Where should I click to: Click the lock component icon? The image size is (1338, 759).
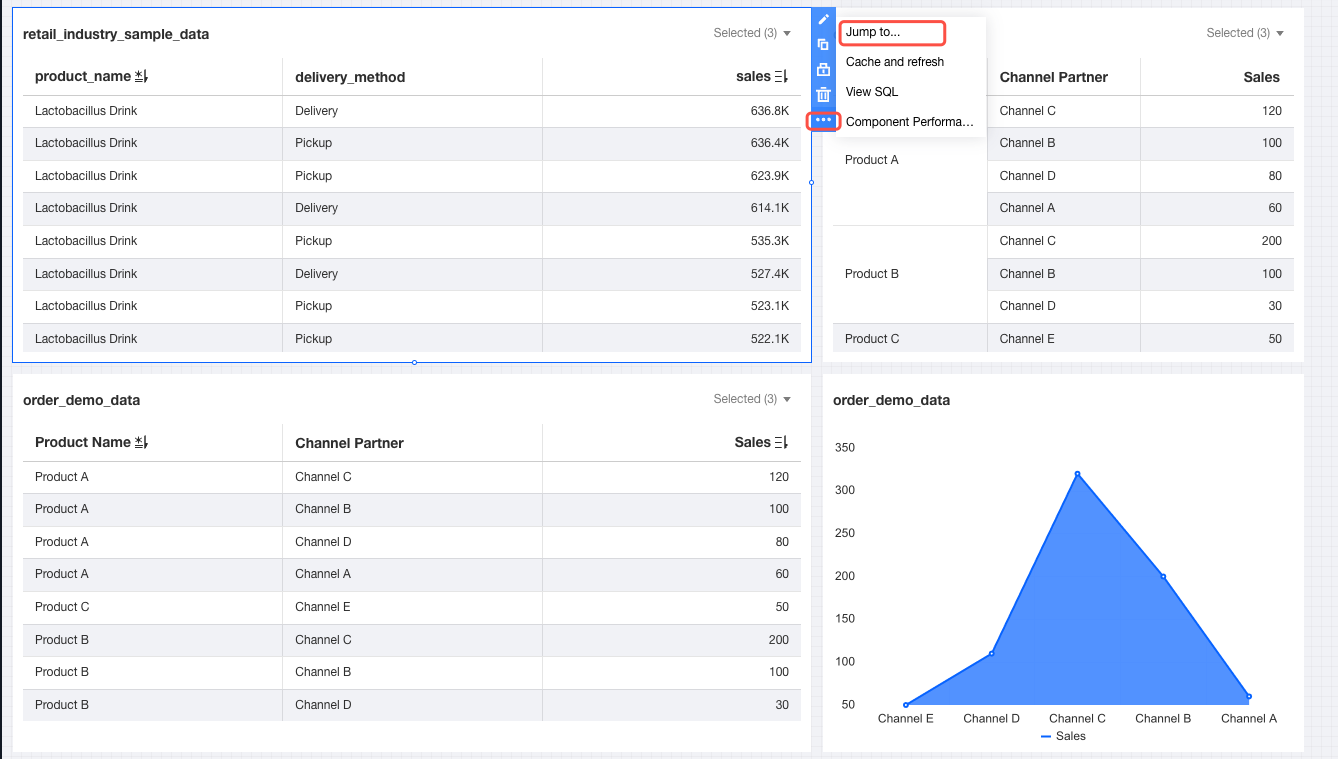[x=824, y=70]
